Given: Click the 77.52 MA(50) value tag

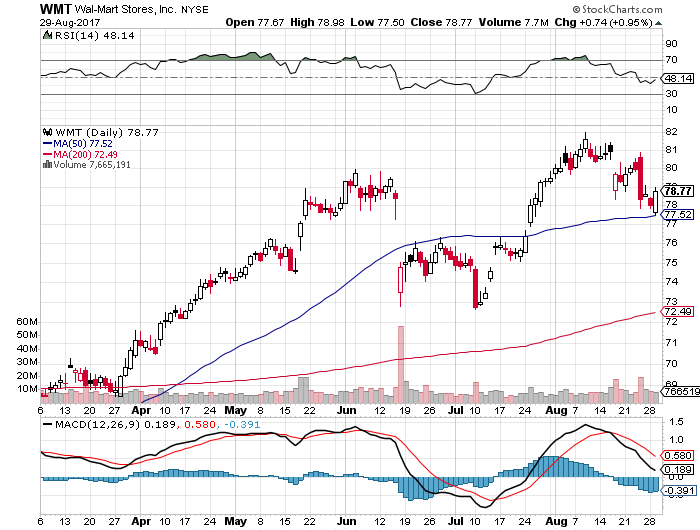Looking at the screenshot, I should (679, 214).
